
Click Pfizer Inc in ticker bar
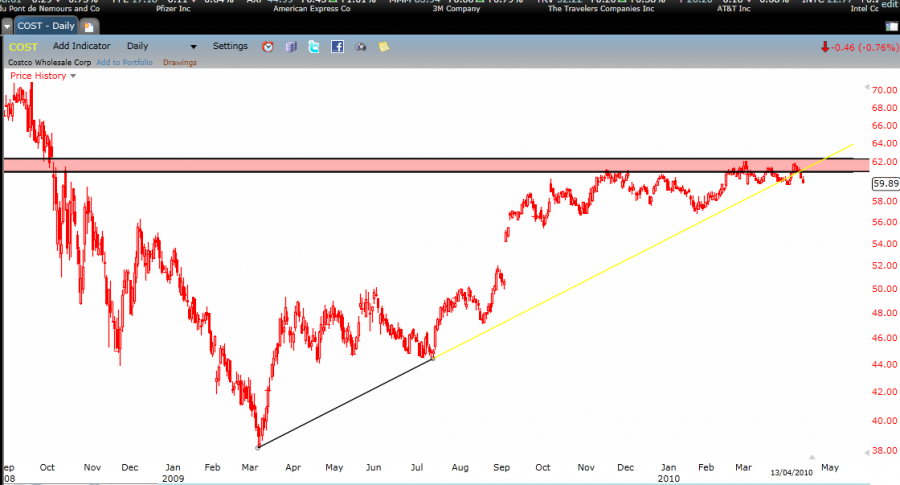[x=173, y=9]
